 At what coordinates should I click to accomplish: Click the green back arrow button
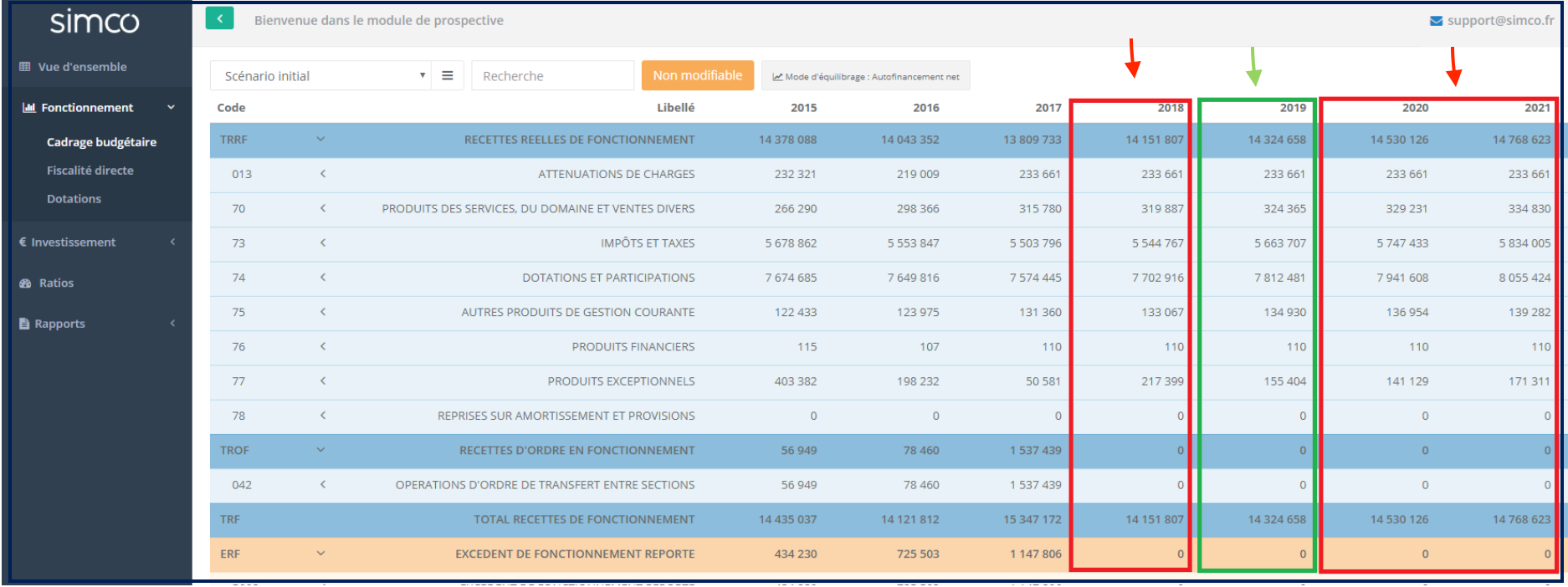[219, 18]
